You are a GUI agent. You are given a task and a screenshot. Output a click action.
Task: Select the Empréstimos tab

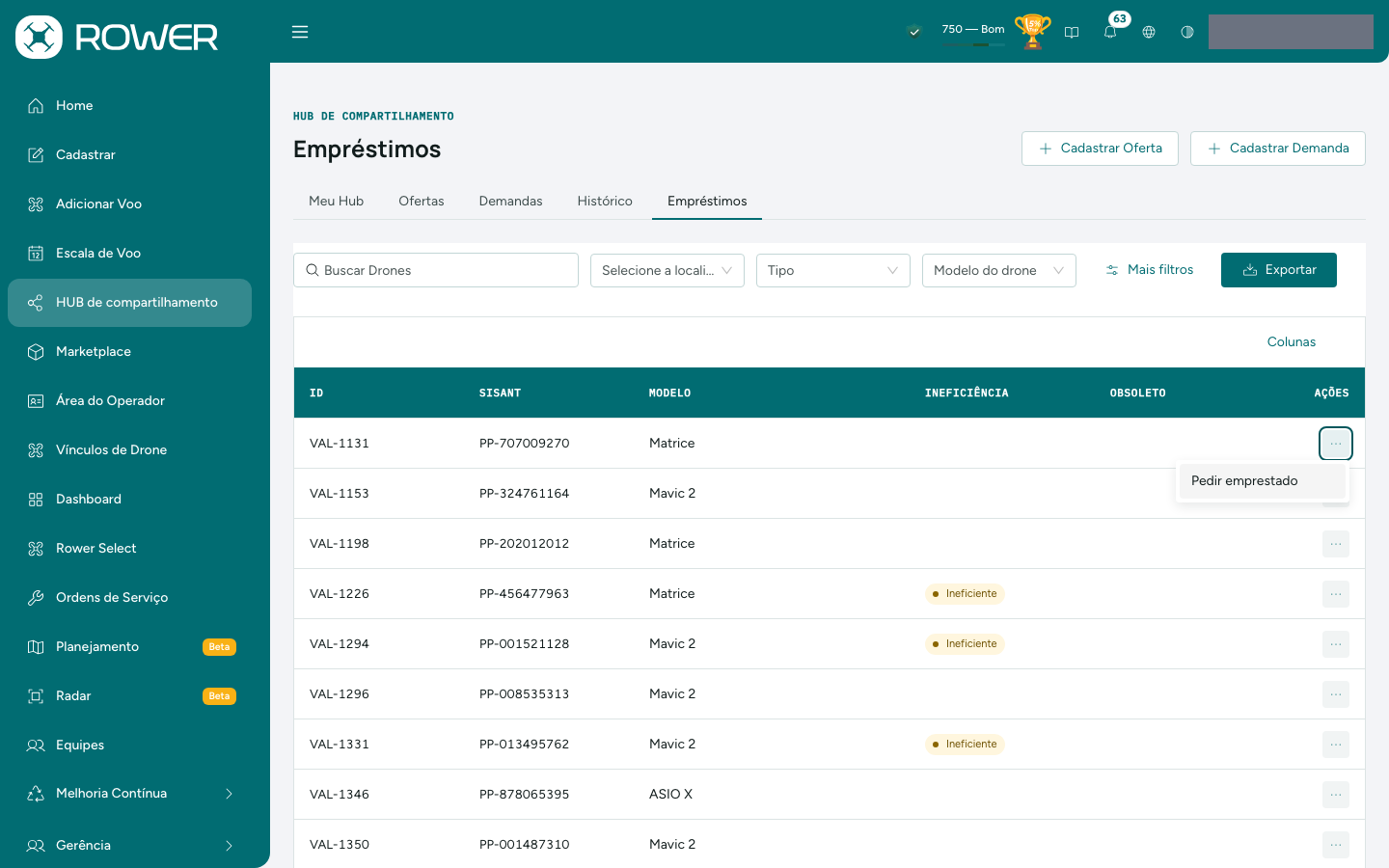pyautogui.click(x=707, y=201)
